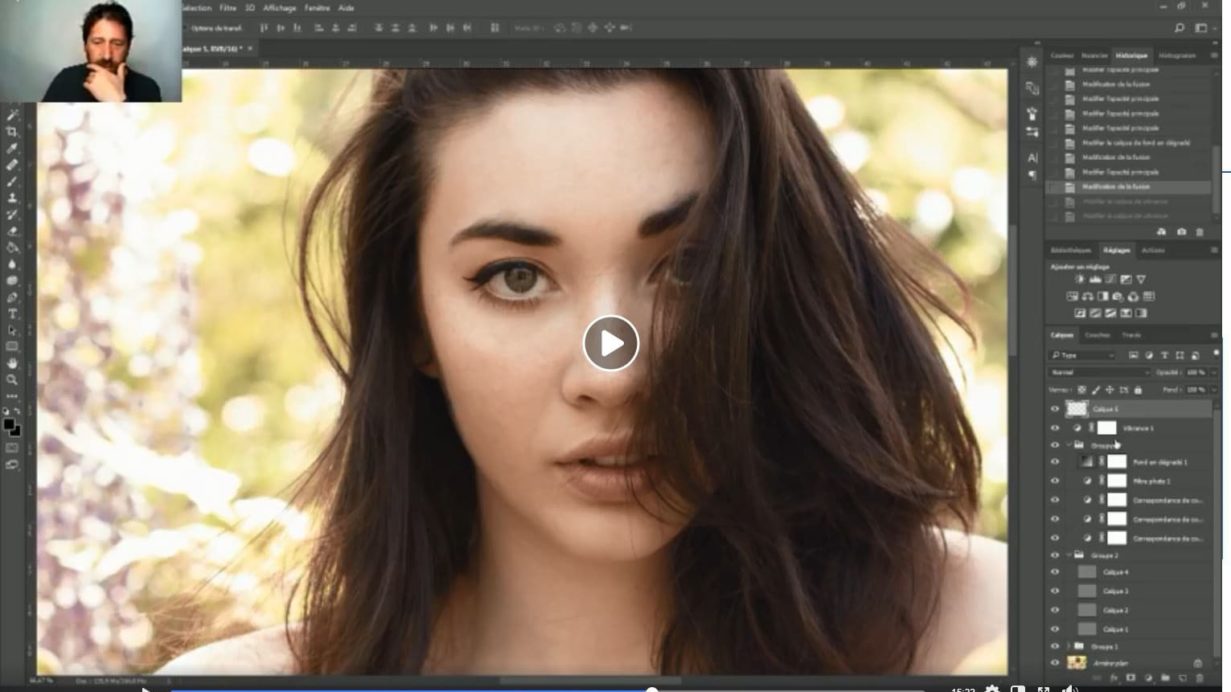Click the Opacité value field

1196,372
